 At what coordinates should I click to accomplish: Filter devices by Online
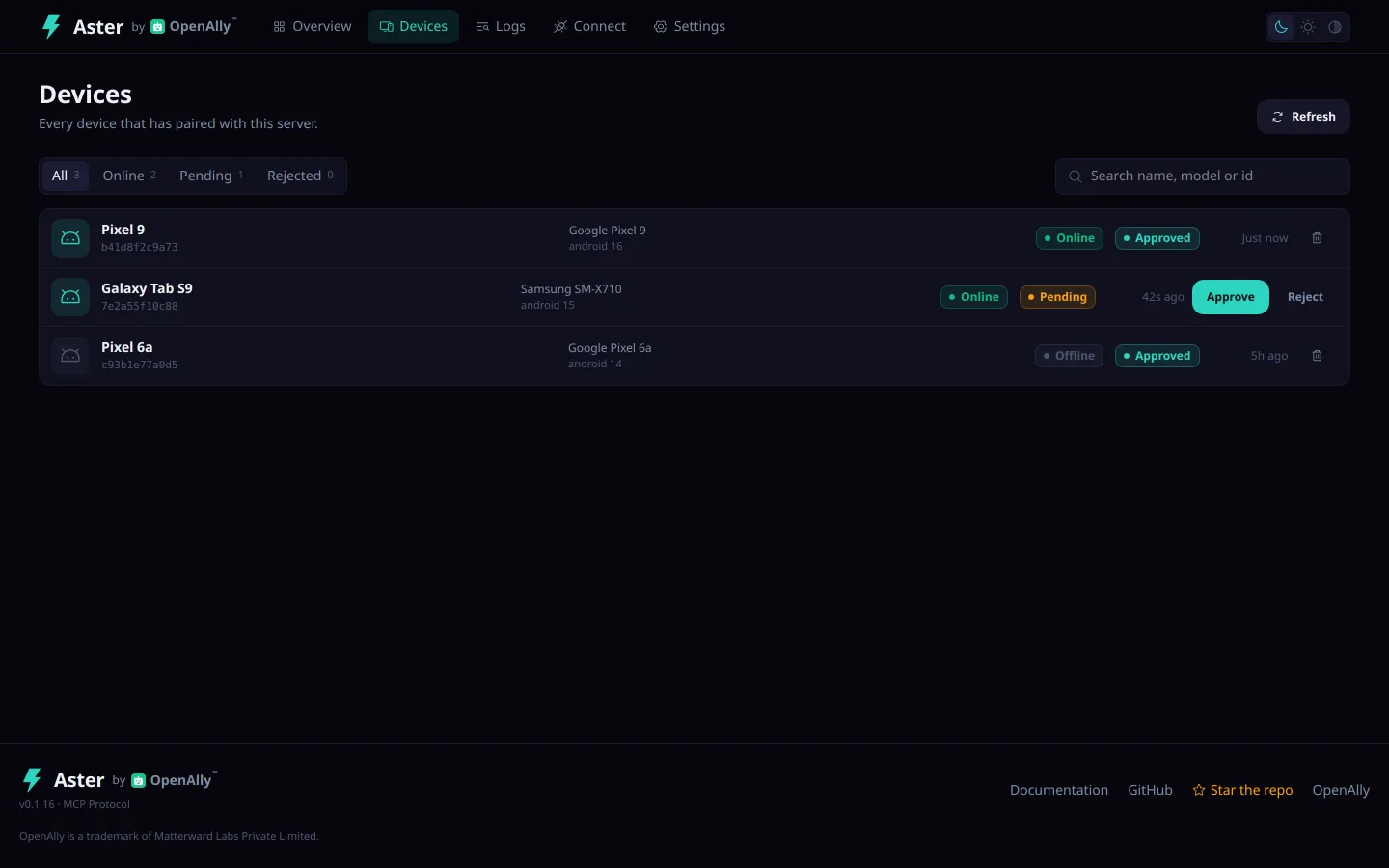(x=129, y=176)
